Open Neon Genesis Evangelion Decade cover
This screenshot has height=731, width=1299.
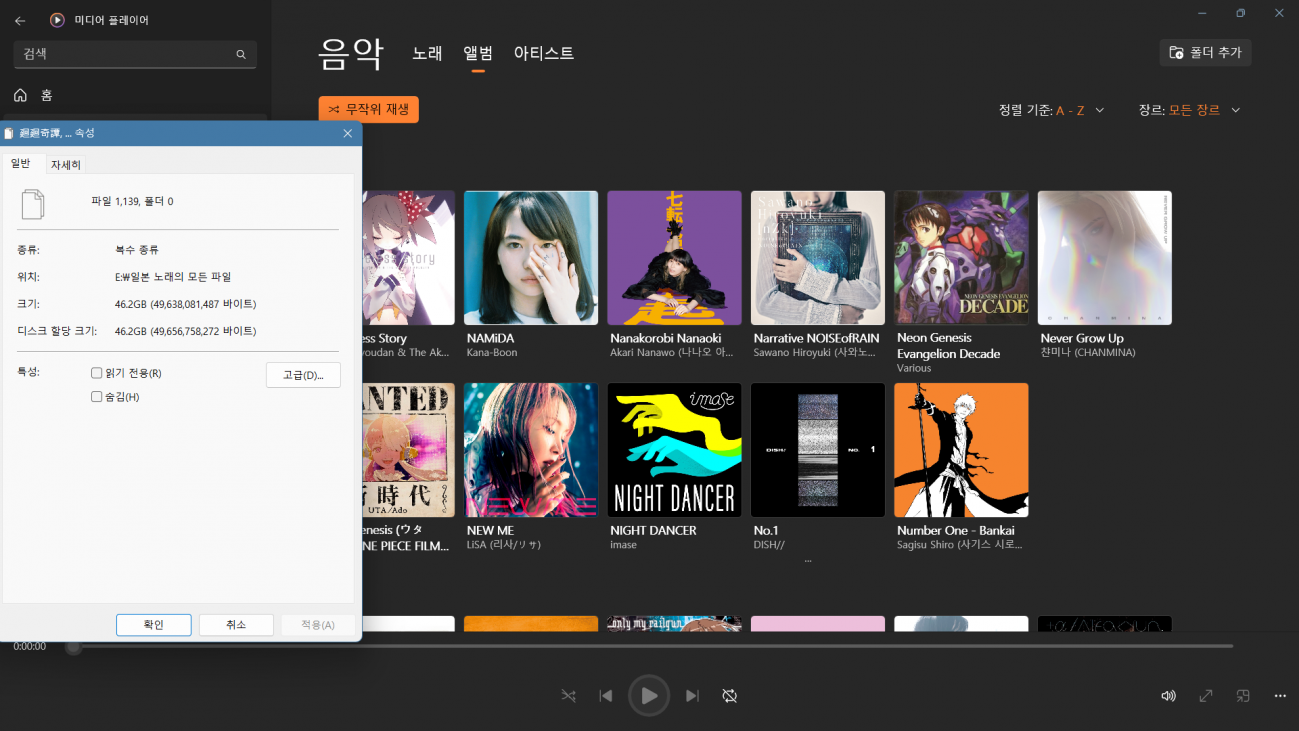click(x=961, y=258)
